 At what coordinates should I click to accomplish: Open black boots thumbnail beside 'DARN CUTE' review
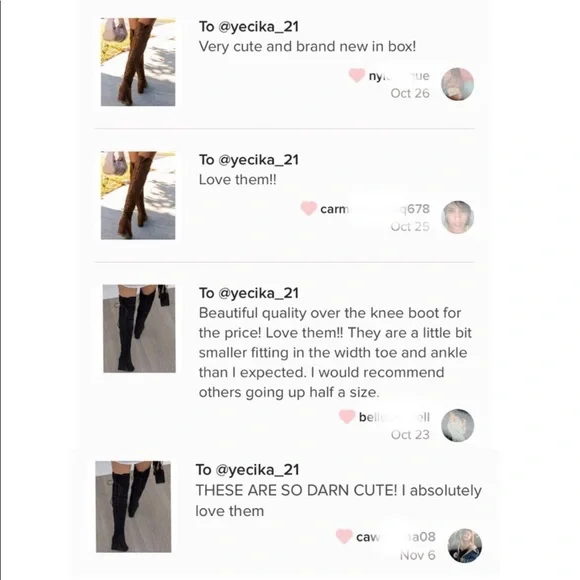tap(134, 506)
